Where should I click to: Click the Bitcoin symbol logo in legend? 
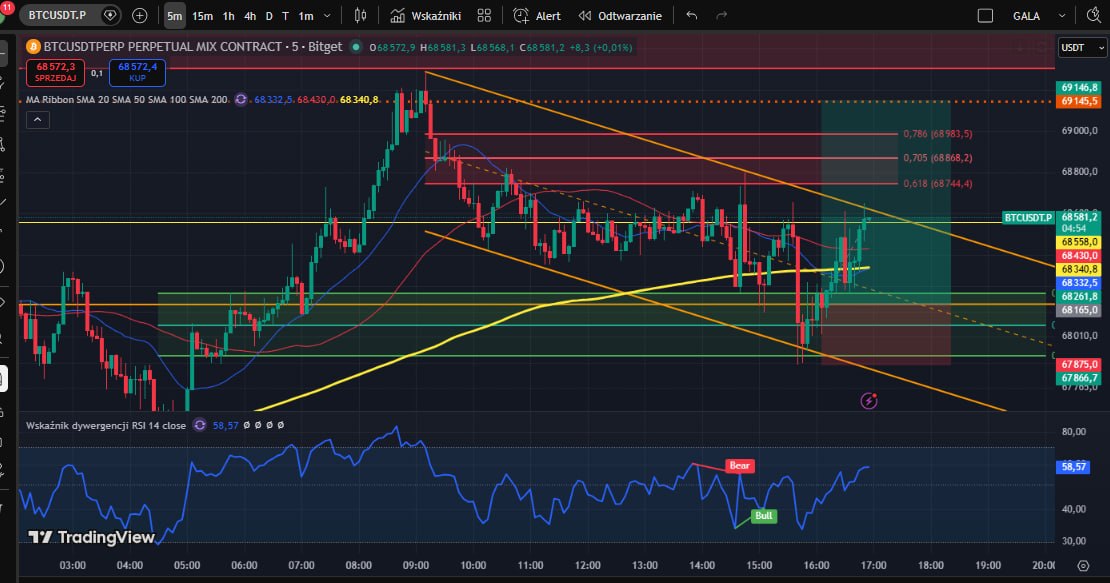click(x=33, y=47)
